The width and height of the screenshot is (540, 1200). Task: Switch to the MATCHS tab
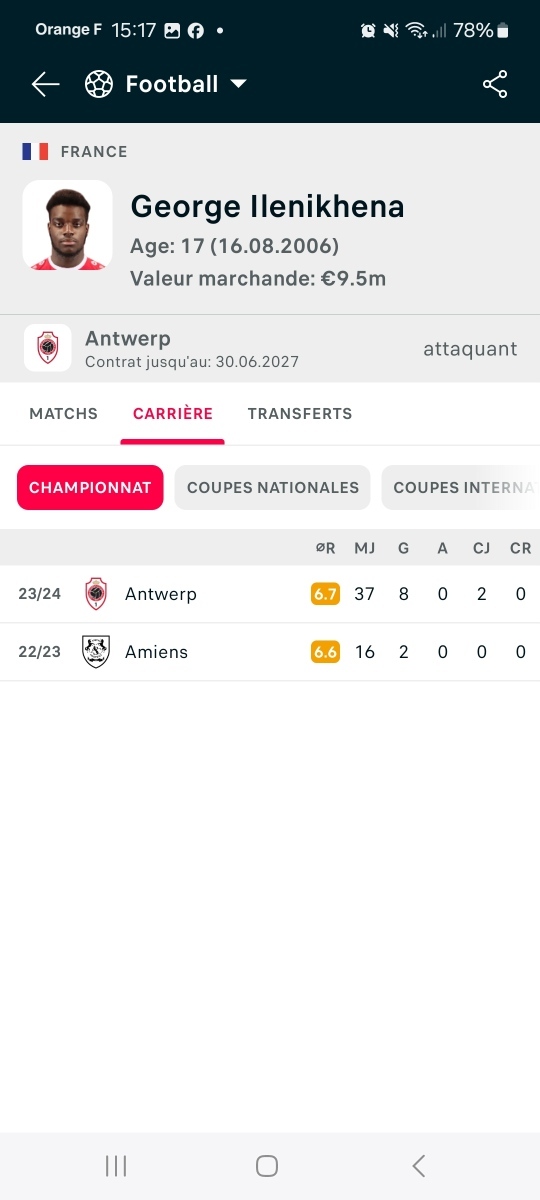64,414
